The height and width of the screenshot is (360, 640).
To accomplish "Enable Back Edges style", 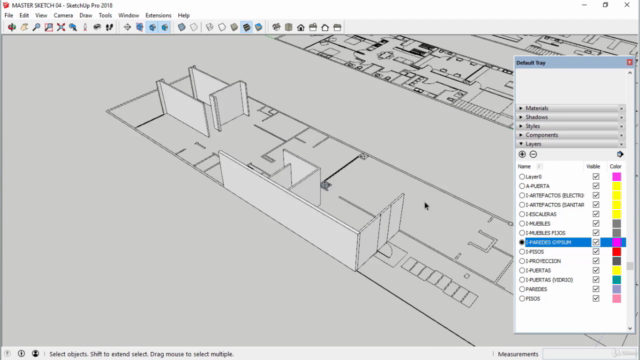I will click(x=194, y=27).
